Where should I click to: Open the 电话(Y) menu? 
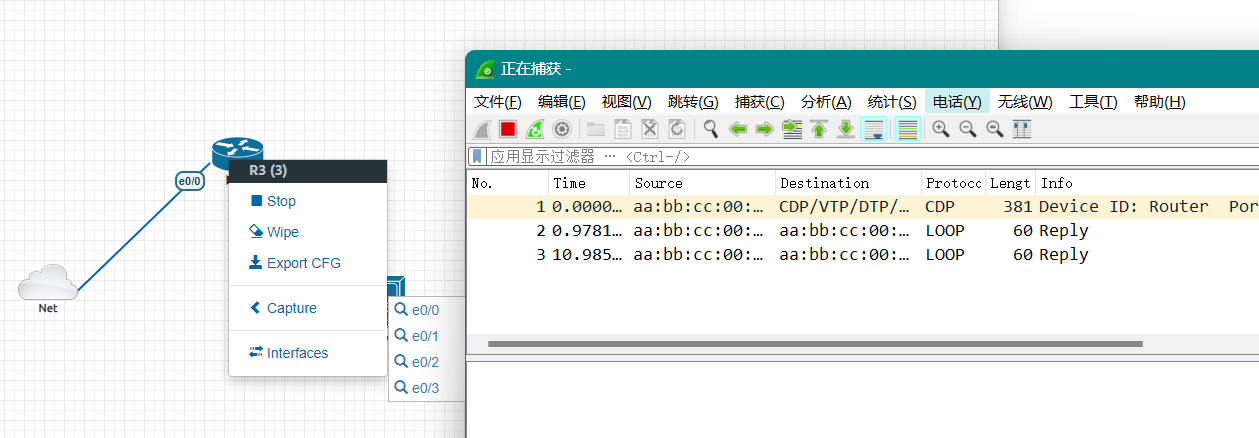[957, 102]
